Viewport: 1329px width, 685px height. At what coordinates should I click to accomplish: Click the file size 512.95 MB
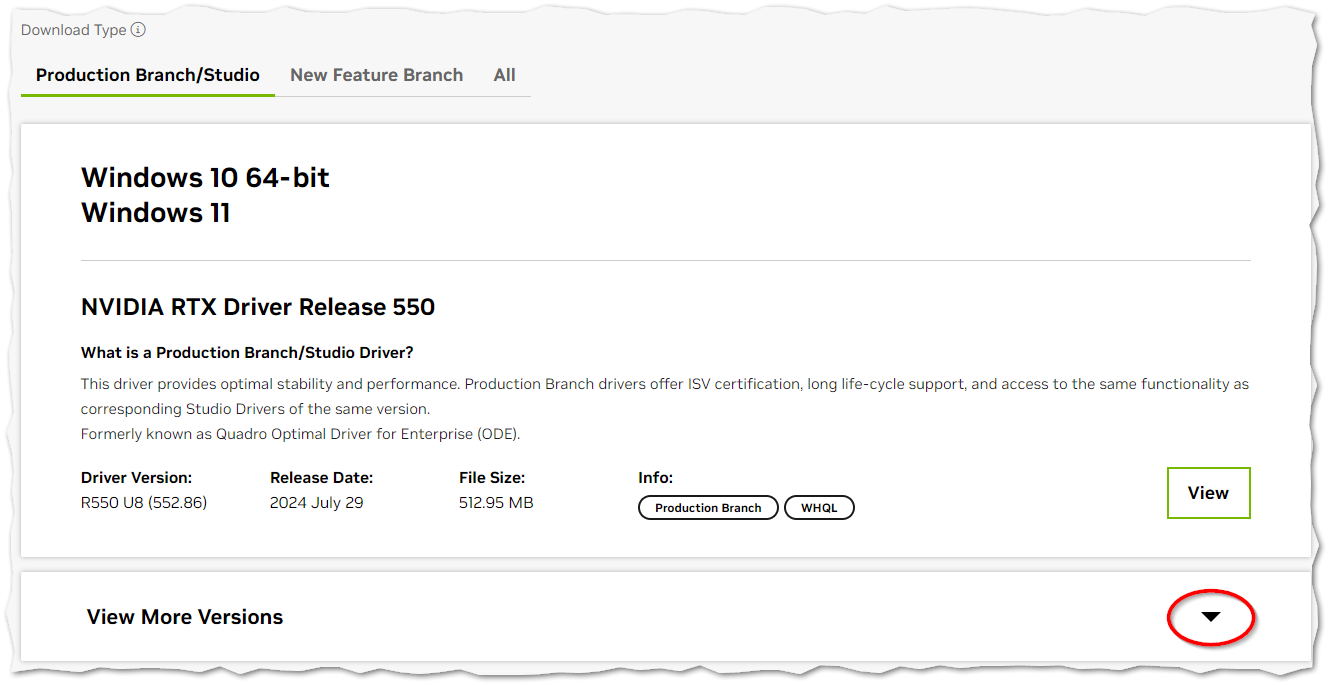[496, 503]
